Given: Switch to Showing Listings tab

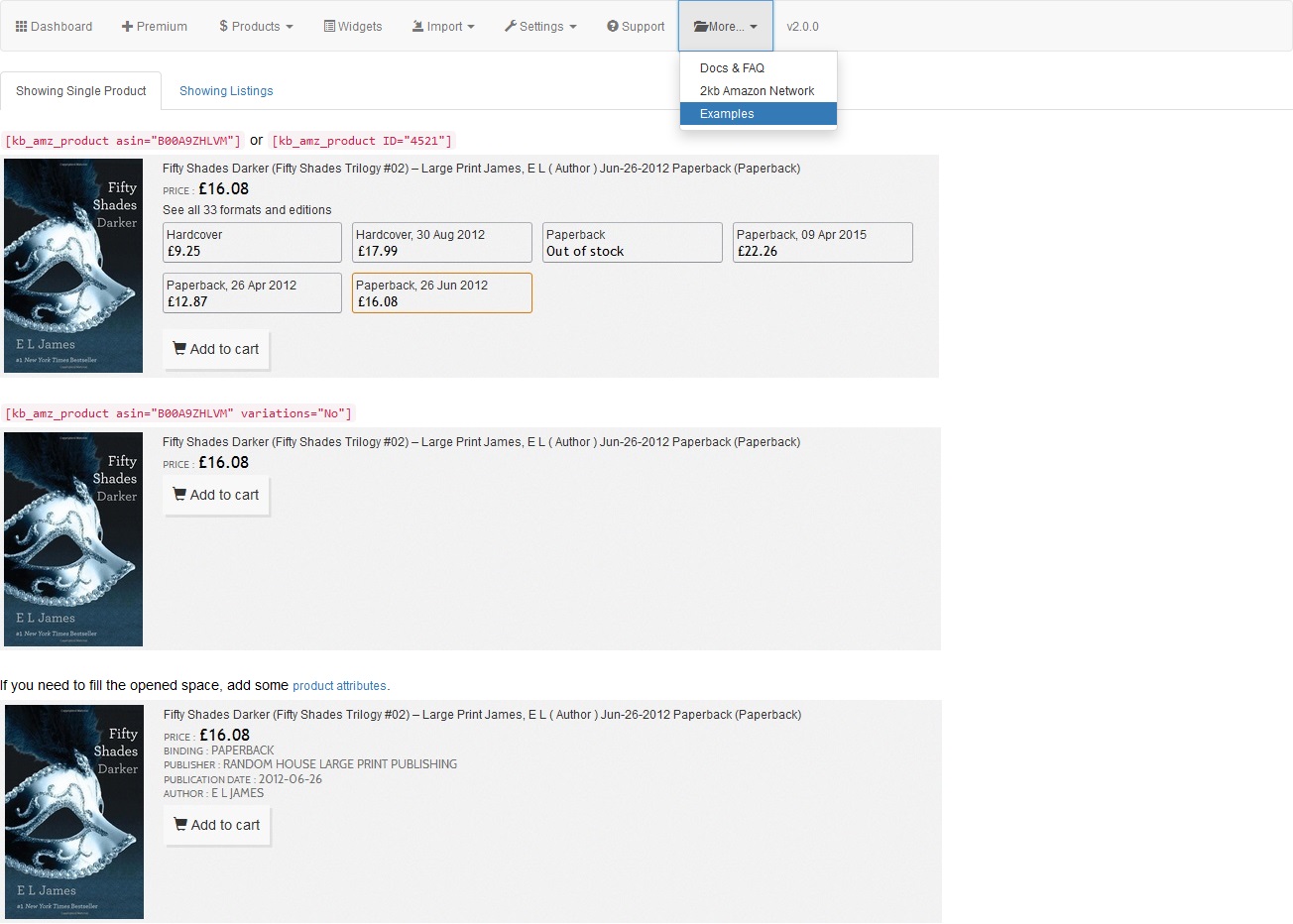Looking at the screenshot, I should (x=226, y=91).
